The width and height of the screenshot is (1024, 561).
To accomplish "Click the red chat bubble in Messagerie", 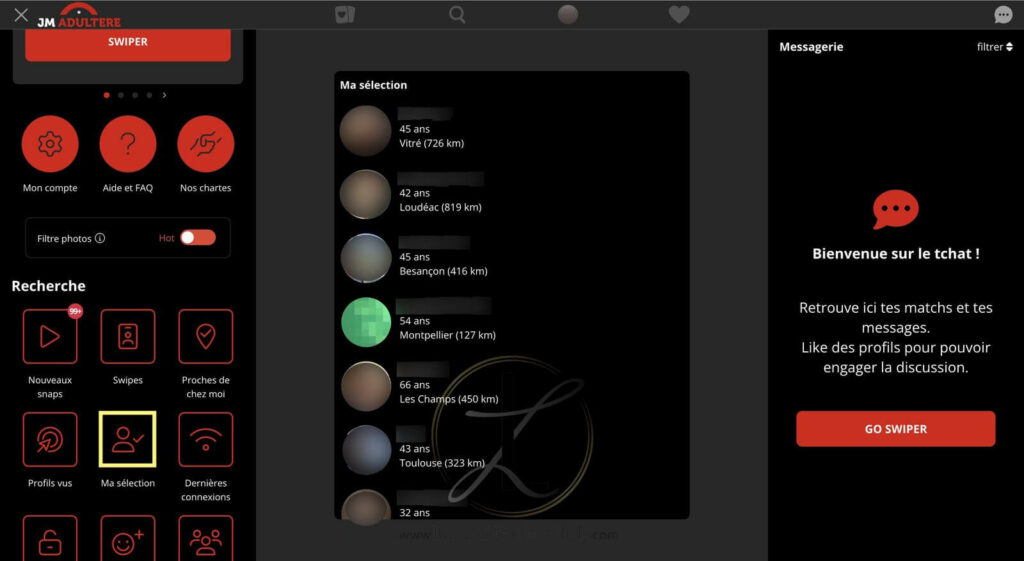I will [x=895, y=210].
